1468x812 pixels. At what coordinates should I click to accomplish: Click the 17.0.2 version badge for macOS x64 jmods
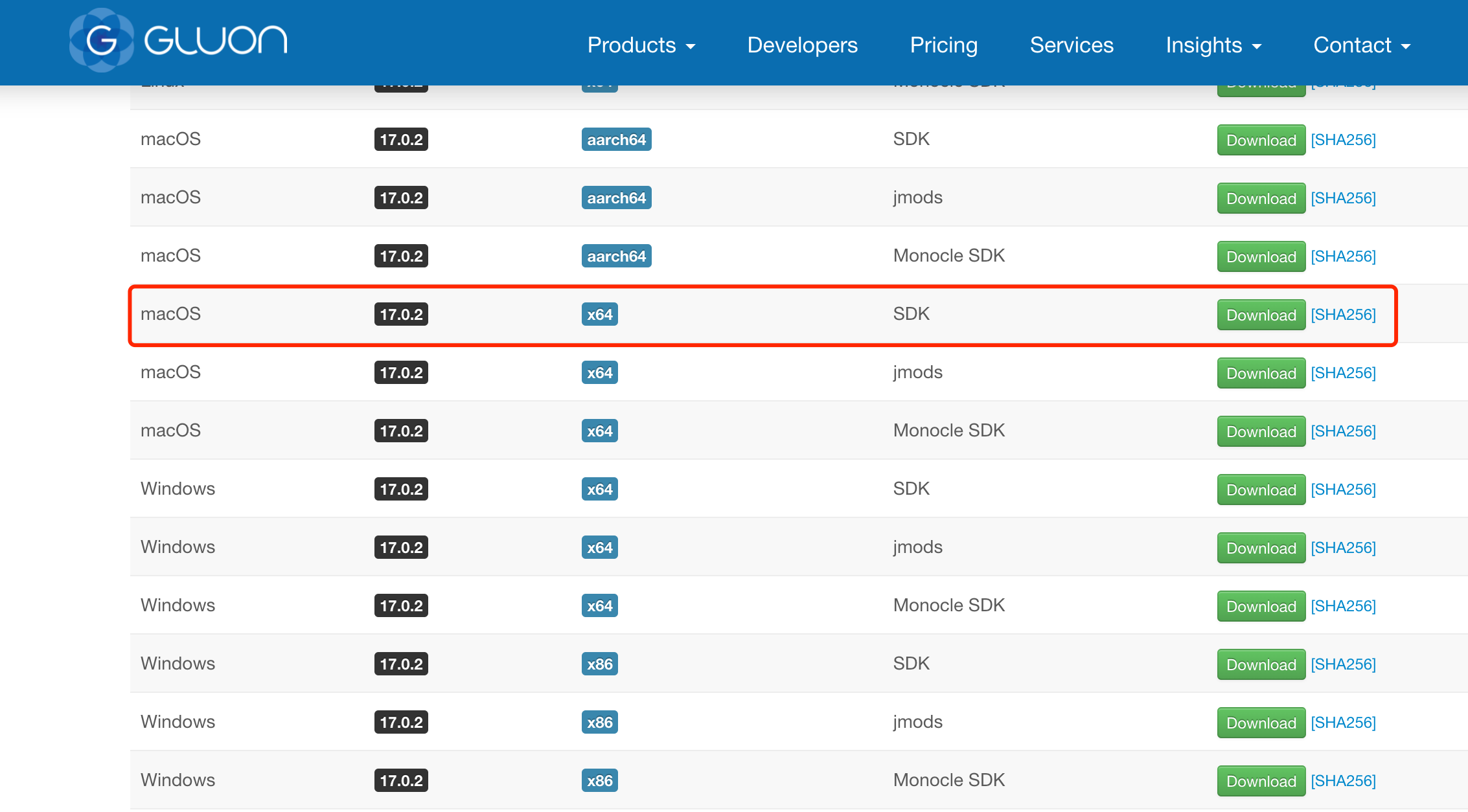pyautogui.click(x=401, y=373)
